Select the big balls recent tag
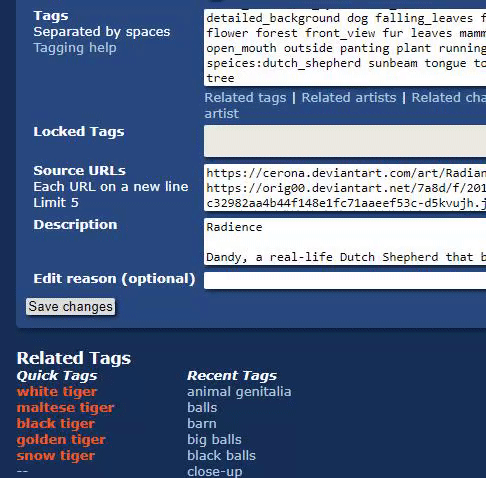This screenshot has width=486, height=478. (x=214, y=440)
